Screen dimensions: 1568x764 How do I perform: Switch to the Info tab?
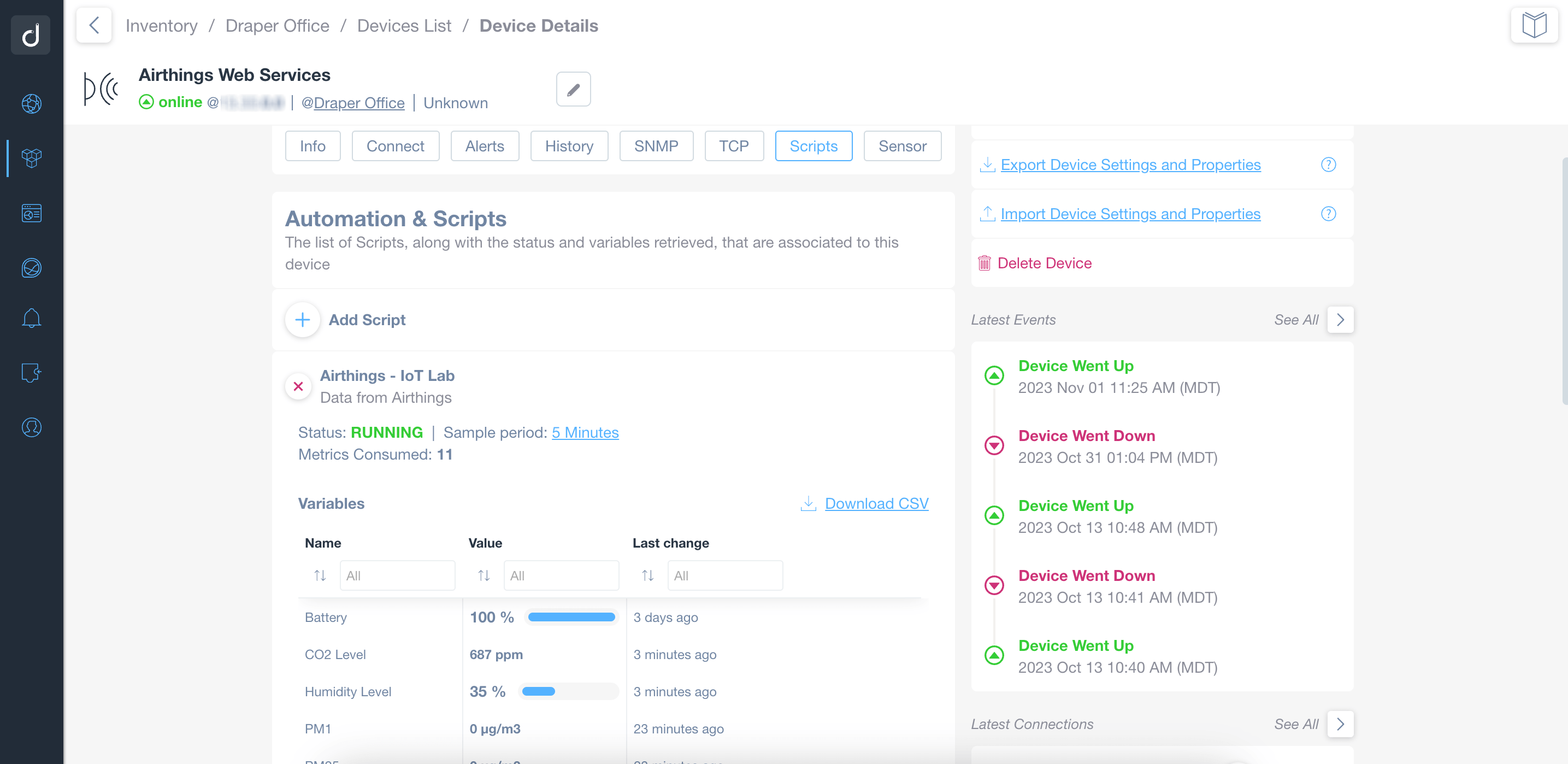[x=313, y=146]
